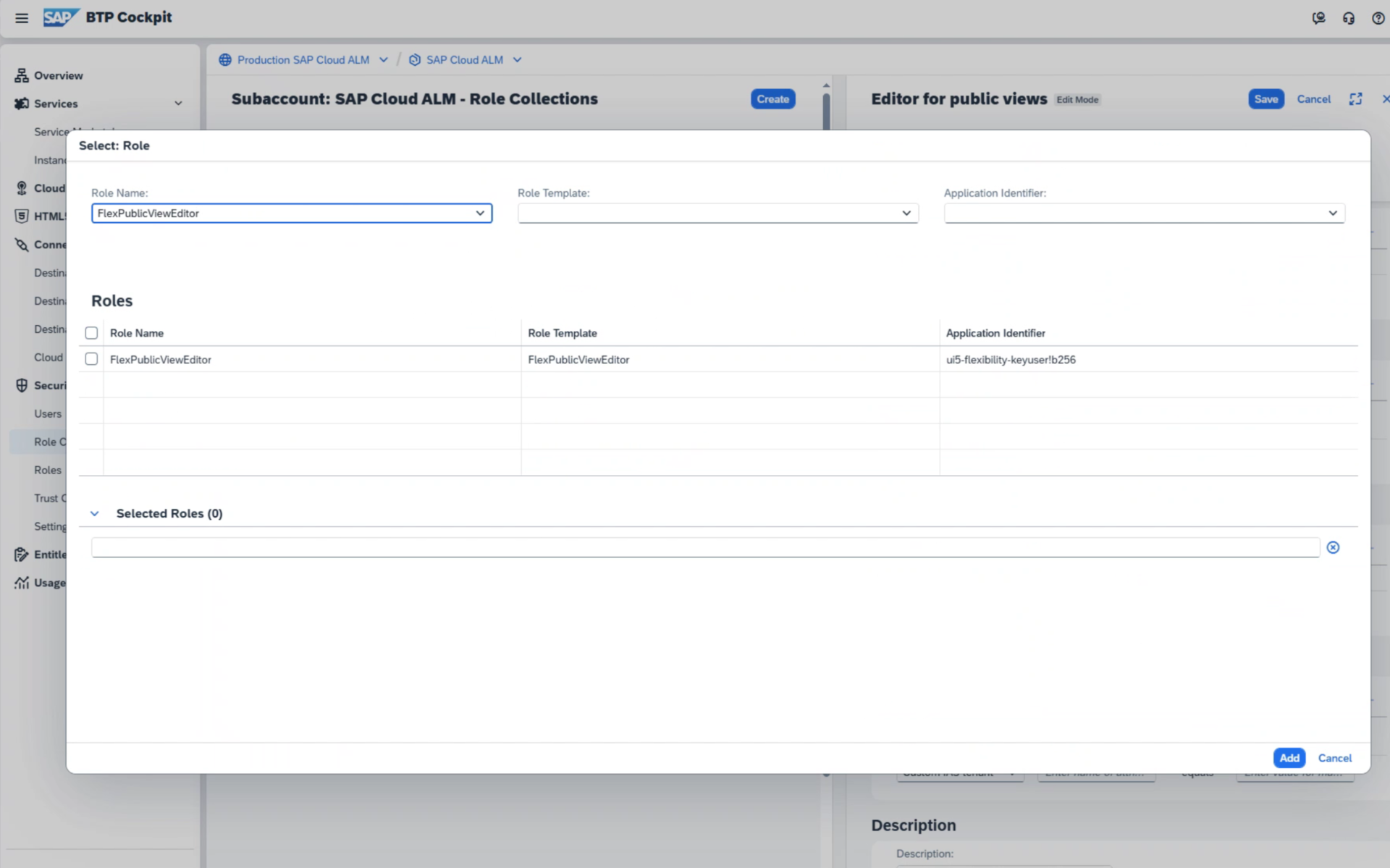This screenshot has height=868, width=1390.
Task: Cancel the Select Role dialog
Action: [x=1334, y=758]
